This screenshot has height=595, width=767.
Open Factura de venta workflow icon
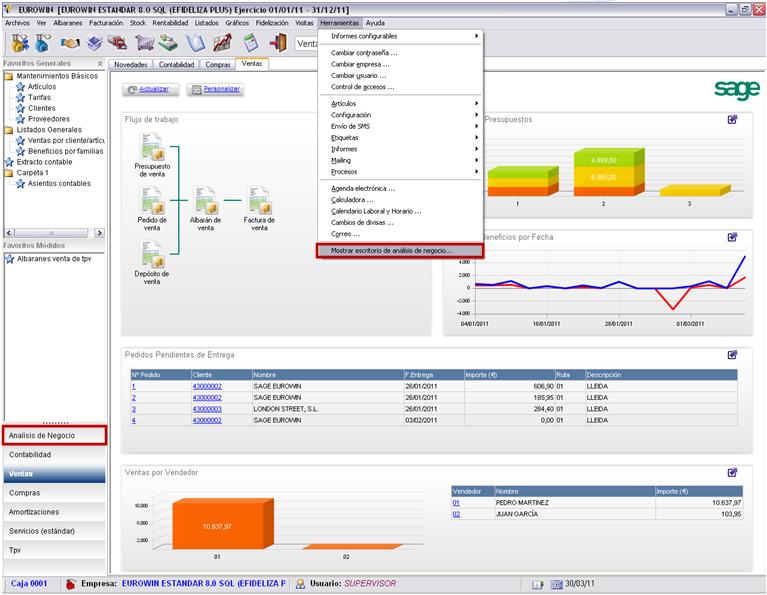coord(259,201)
